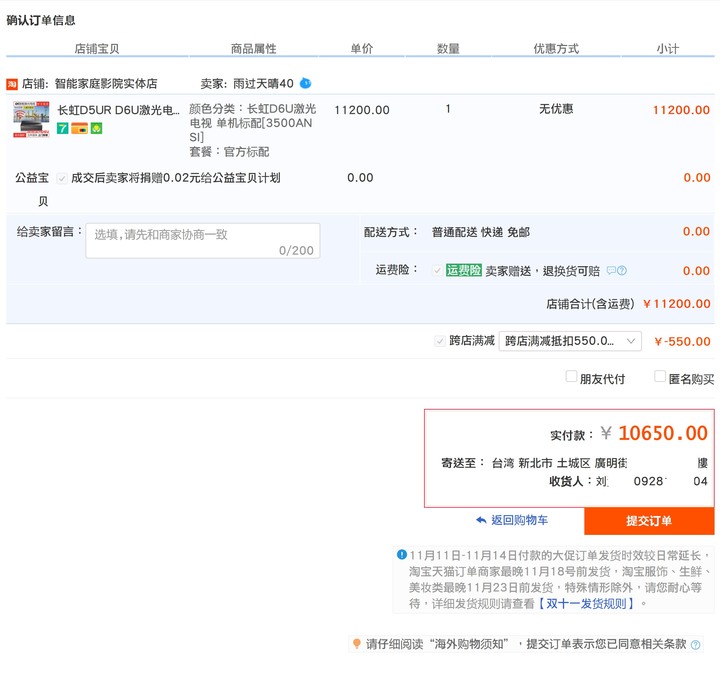Click the 给卖家留言 message input box
720x682 pixels.
pyautogui.click(x=202, y=241)
